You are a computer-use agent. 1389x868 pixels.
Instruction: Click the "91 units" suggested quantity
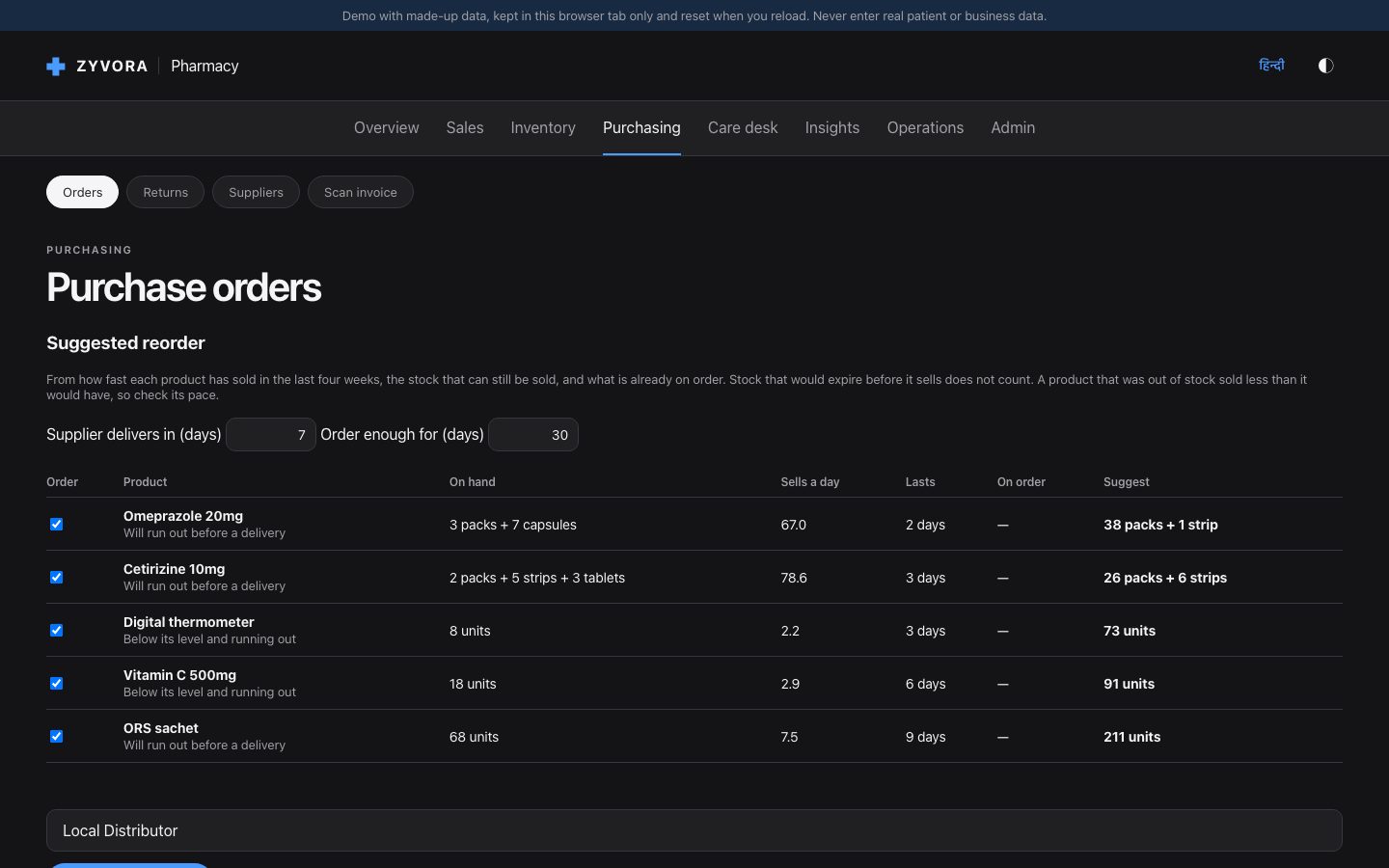[1129, 684]
